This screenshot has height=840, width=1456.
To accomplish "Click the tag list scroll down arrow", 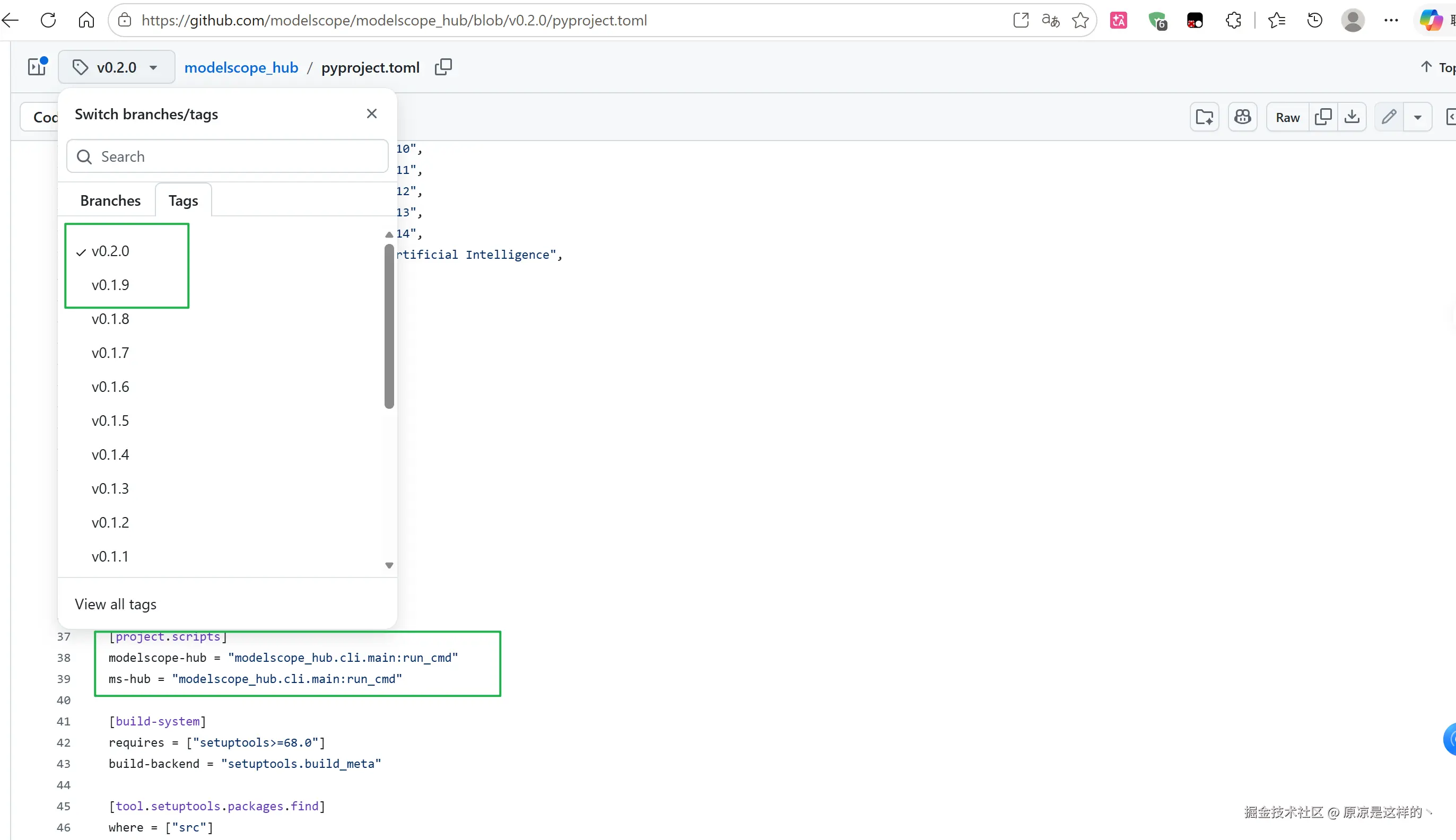I will pos(389,566).
